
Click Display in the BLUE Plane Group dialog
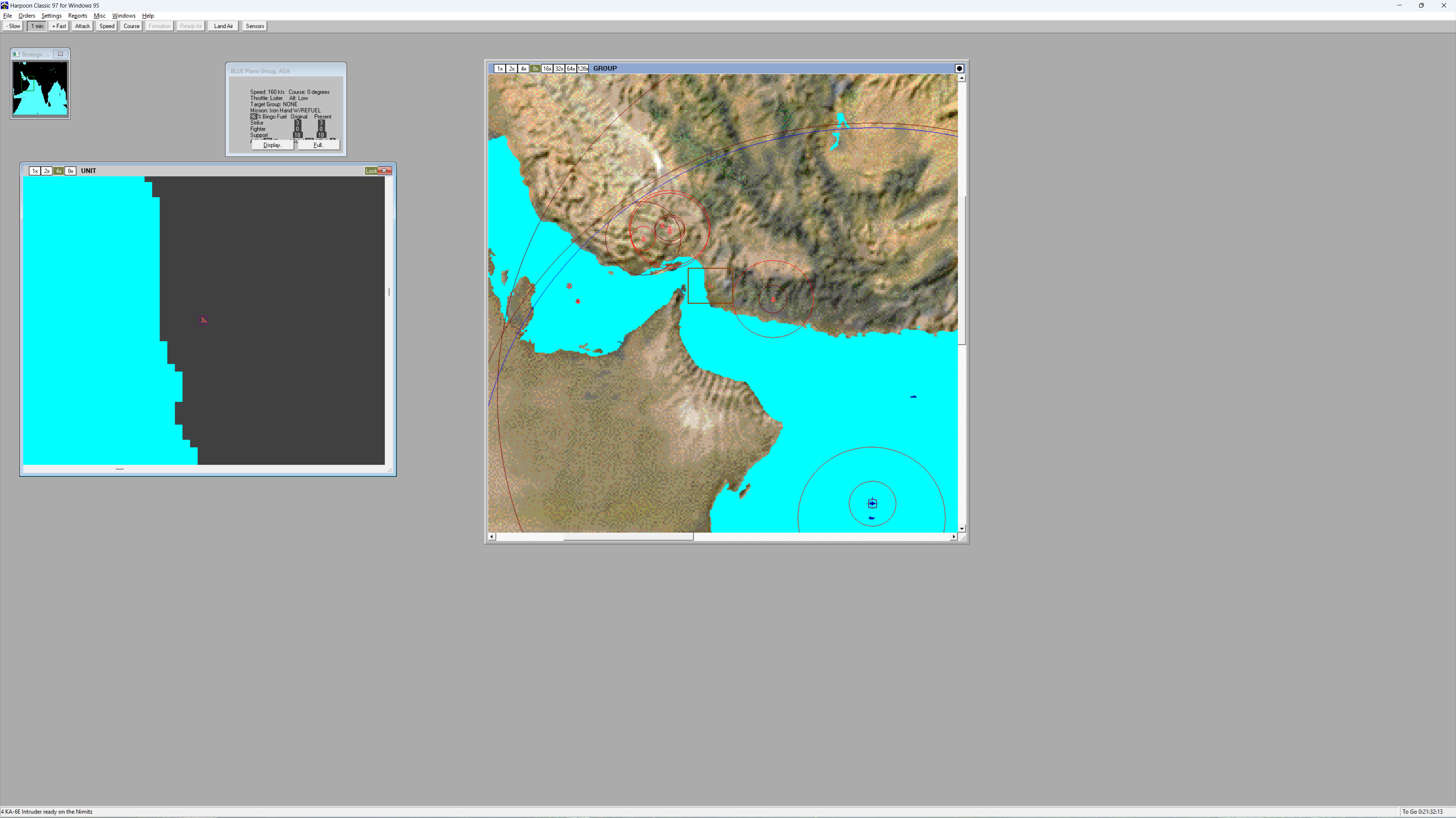(273, 145)
